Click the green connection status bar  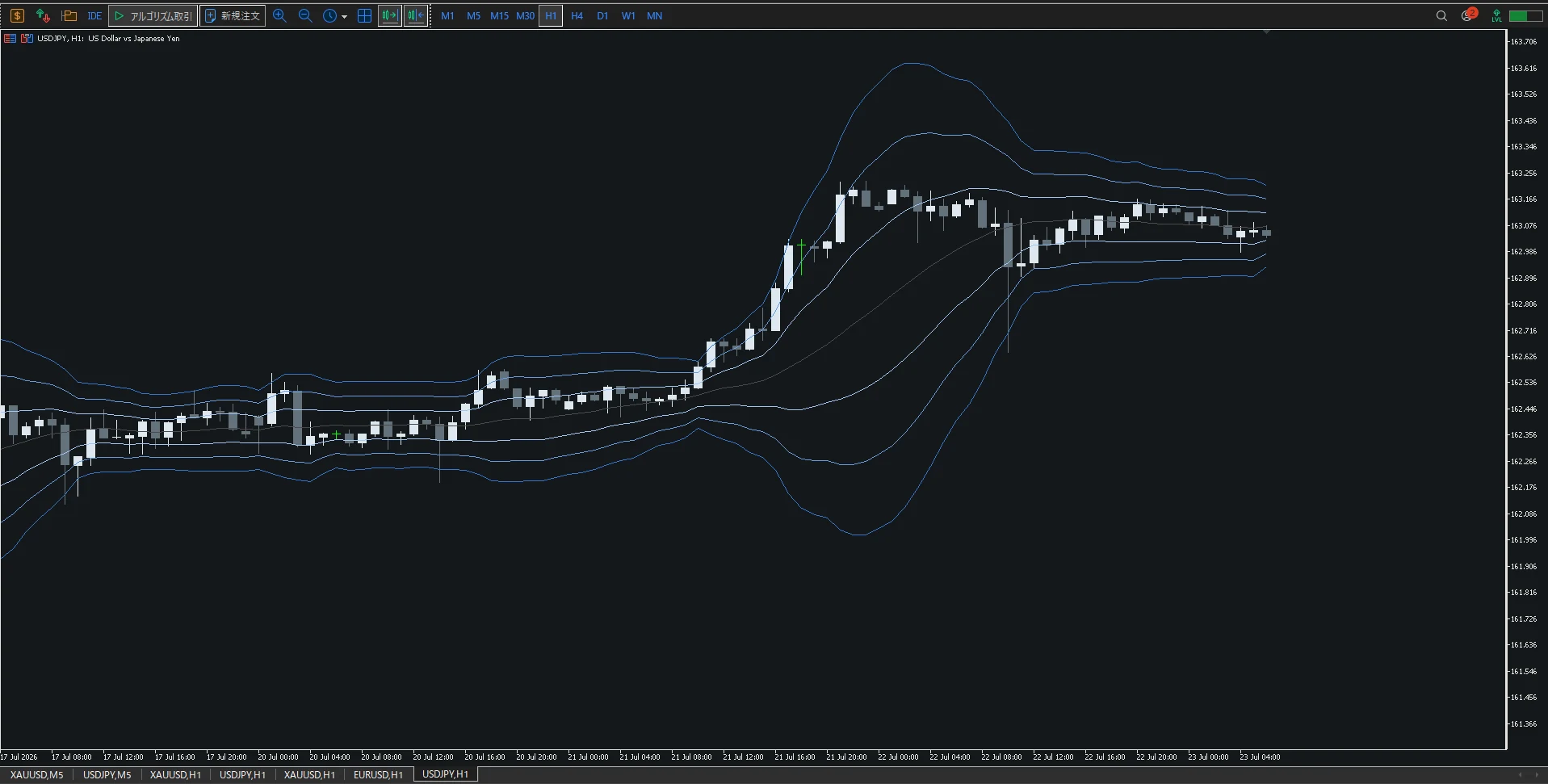[1525, 15]
